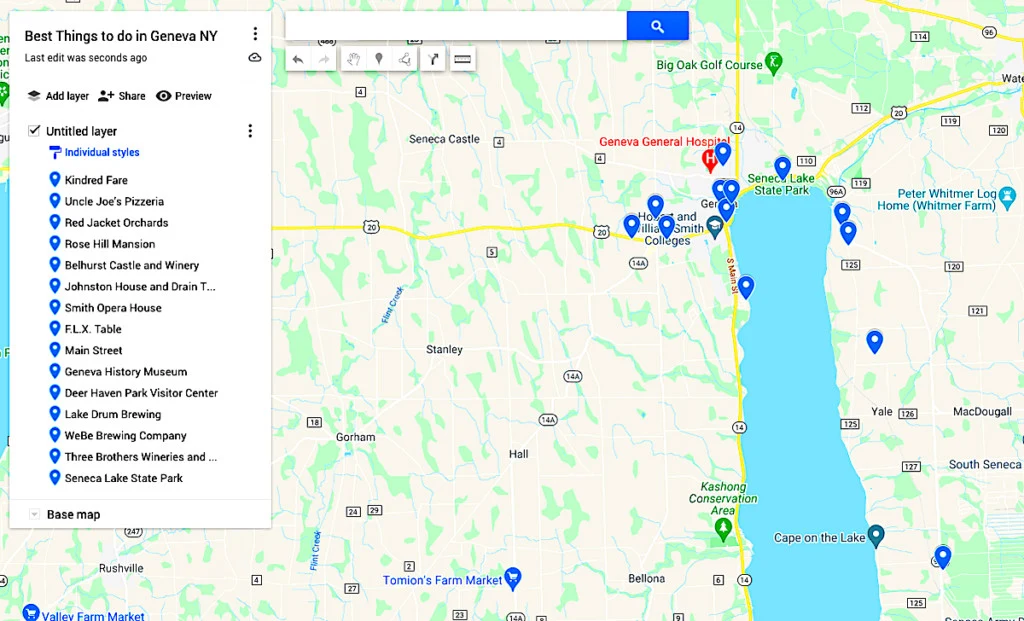Open Untitled layer options three-dot menu
1024x621 pixels.
tap(249, 131)
